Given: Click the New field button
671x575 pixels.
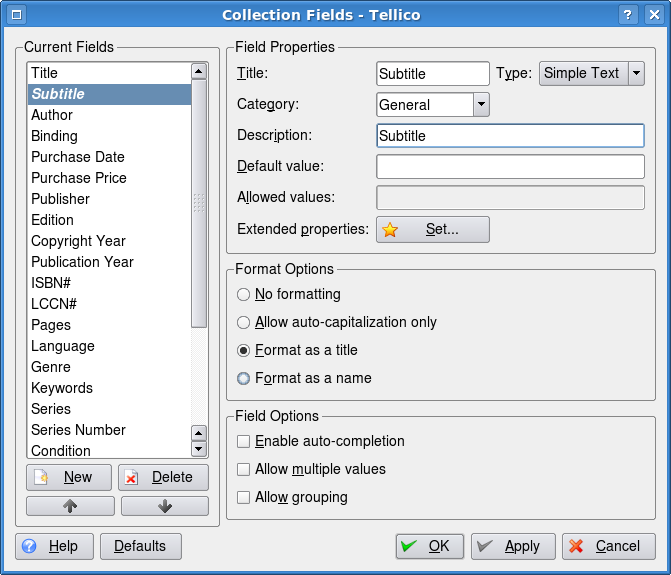Looking at the screenshot, I should tap(69, 477).
